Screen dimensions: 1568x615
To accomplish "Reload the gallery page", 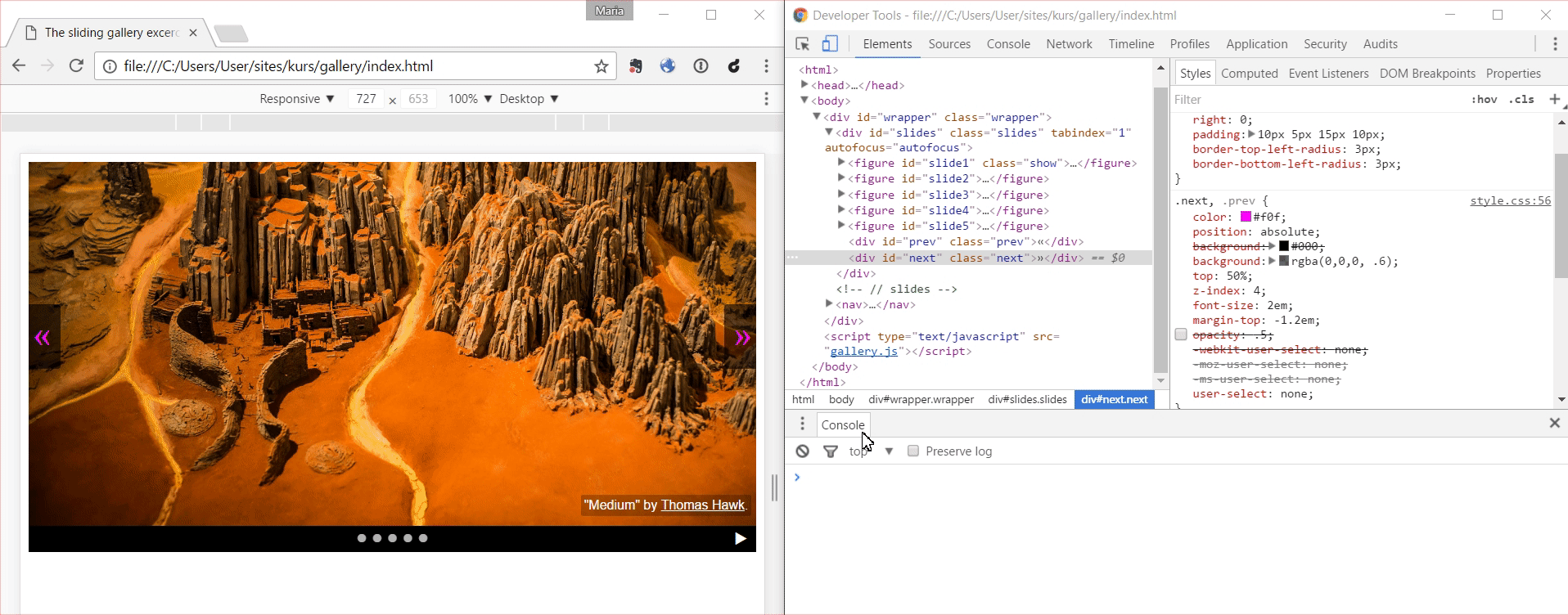I will click(76, 66).
